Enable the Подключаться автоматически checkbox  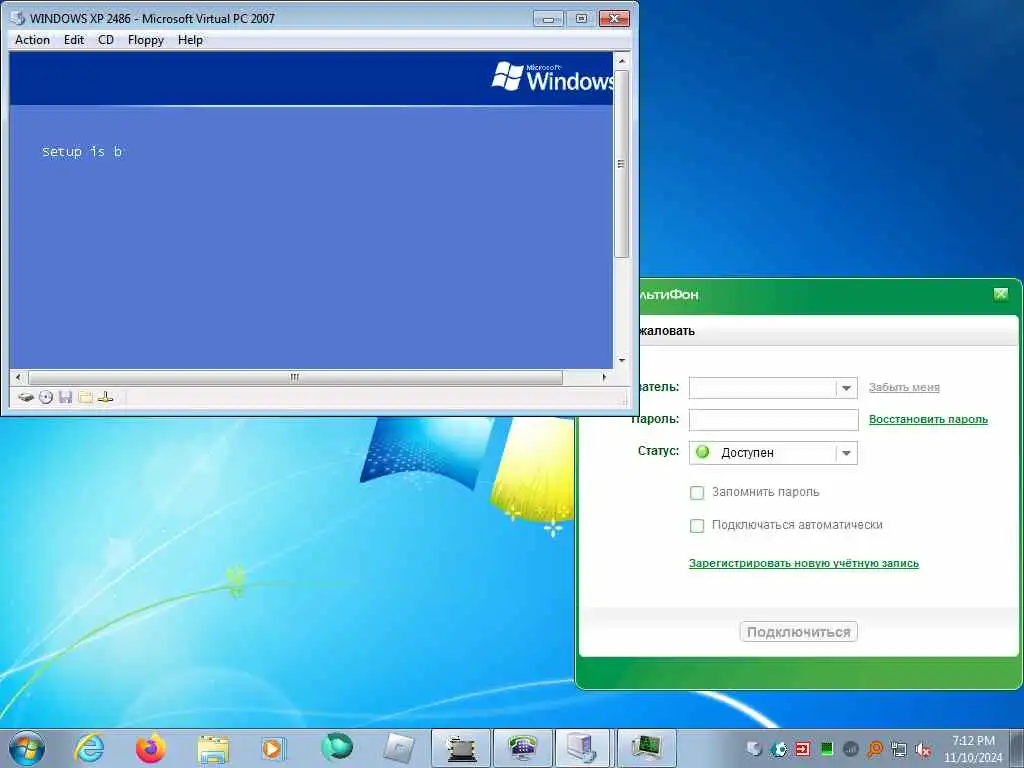pos(697,525)
